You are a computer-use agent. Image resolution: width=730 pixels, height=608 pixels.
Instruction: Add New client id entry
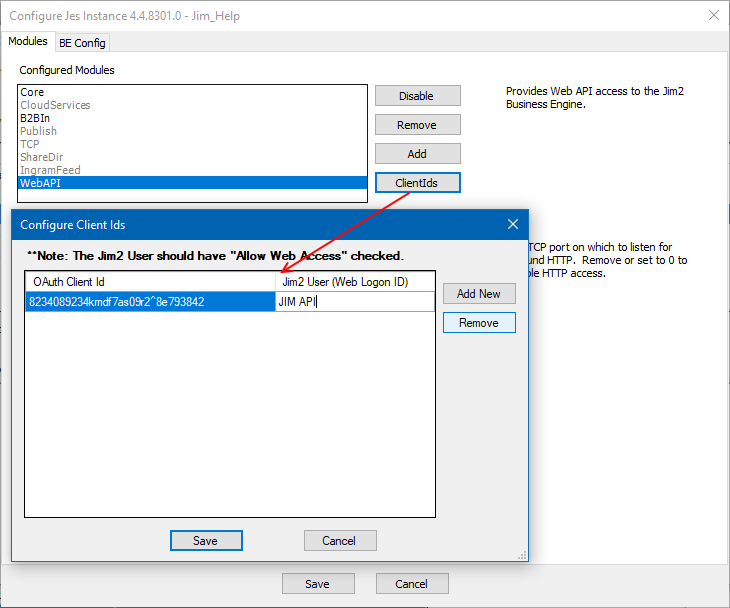(x=479, y=294)
